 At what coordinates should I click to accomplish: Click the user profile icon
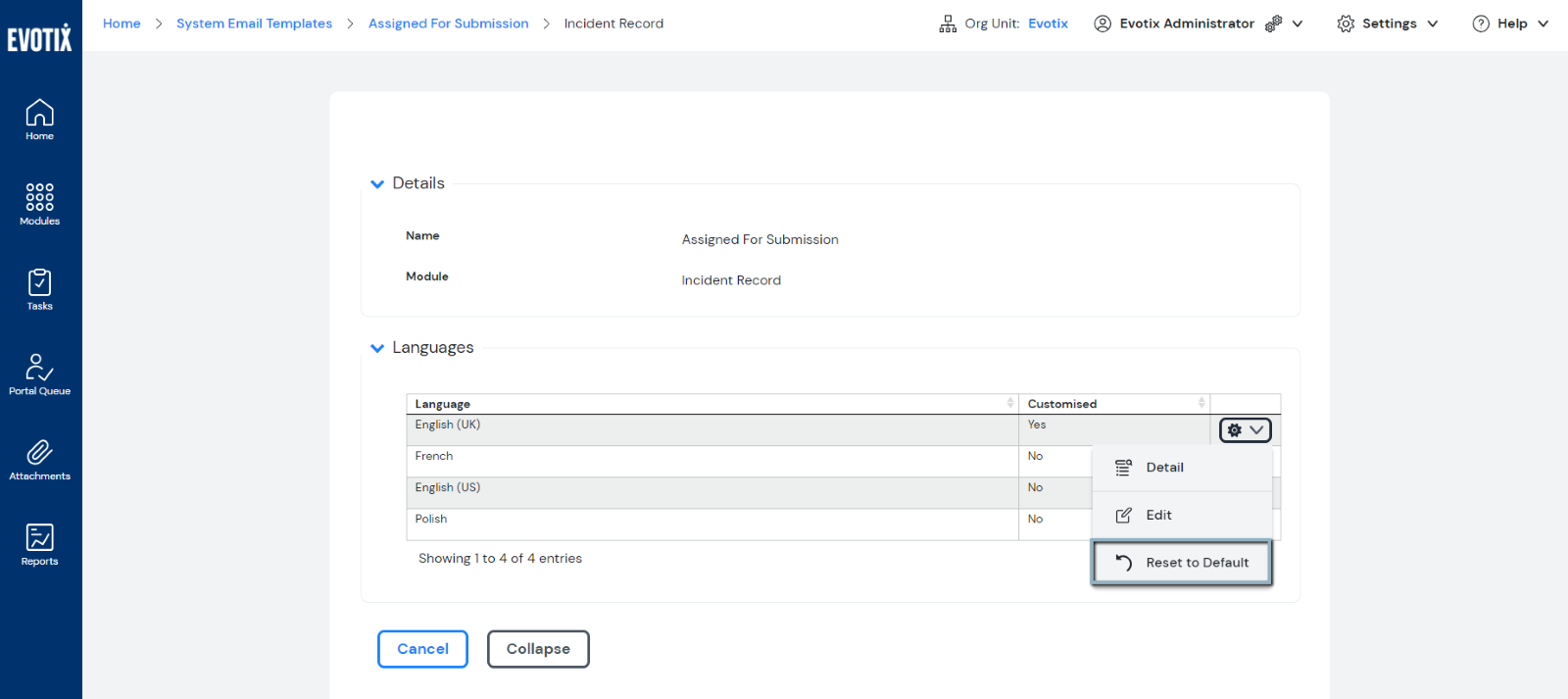coord(1102,24)
